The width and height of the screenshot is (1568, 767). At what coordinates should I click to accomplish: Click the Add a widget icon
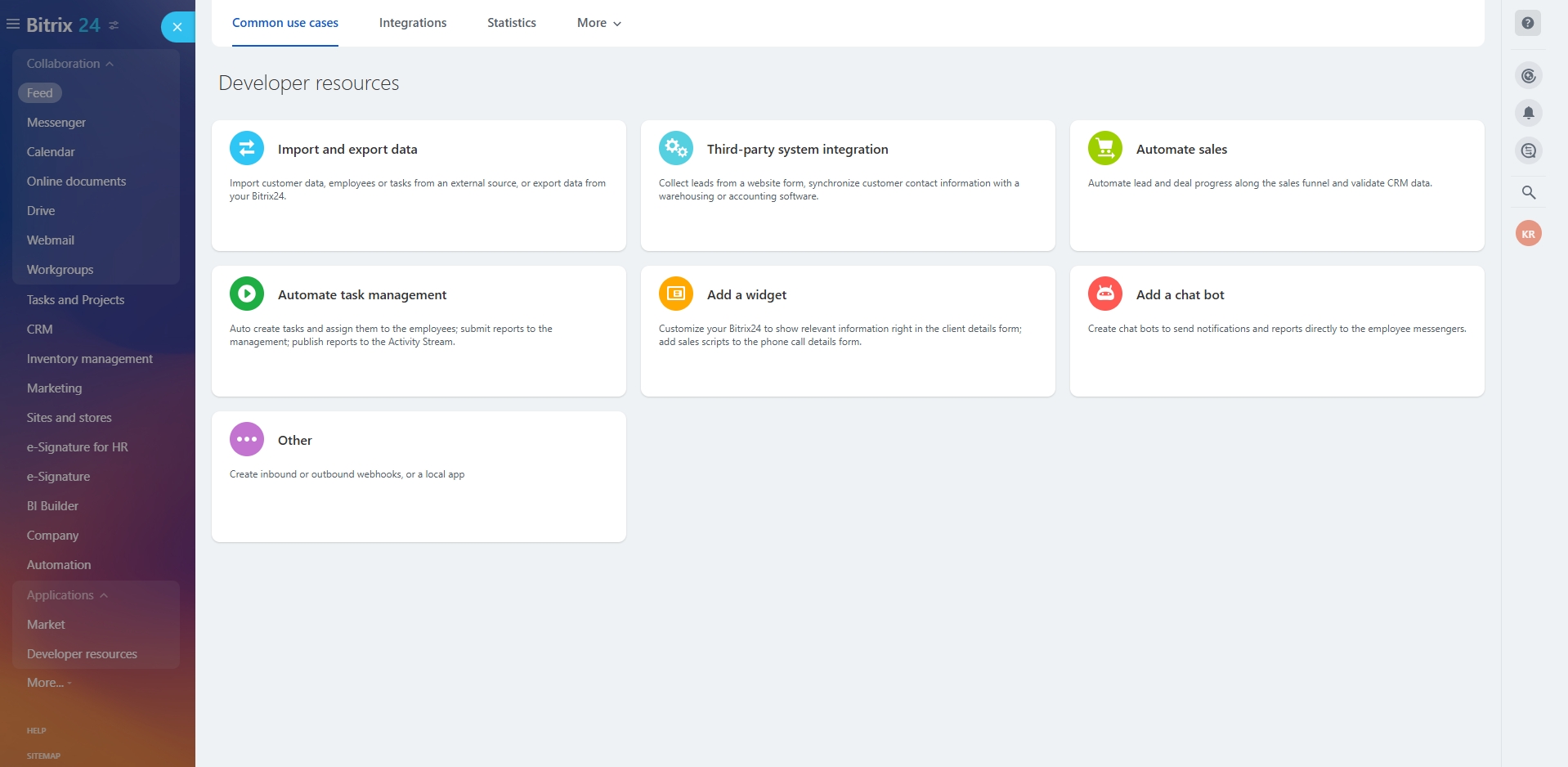tap(675, 294)
